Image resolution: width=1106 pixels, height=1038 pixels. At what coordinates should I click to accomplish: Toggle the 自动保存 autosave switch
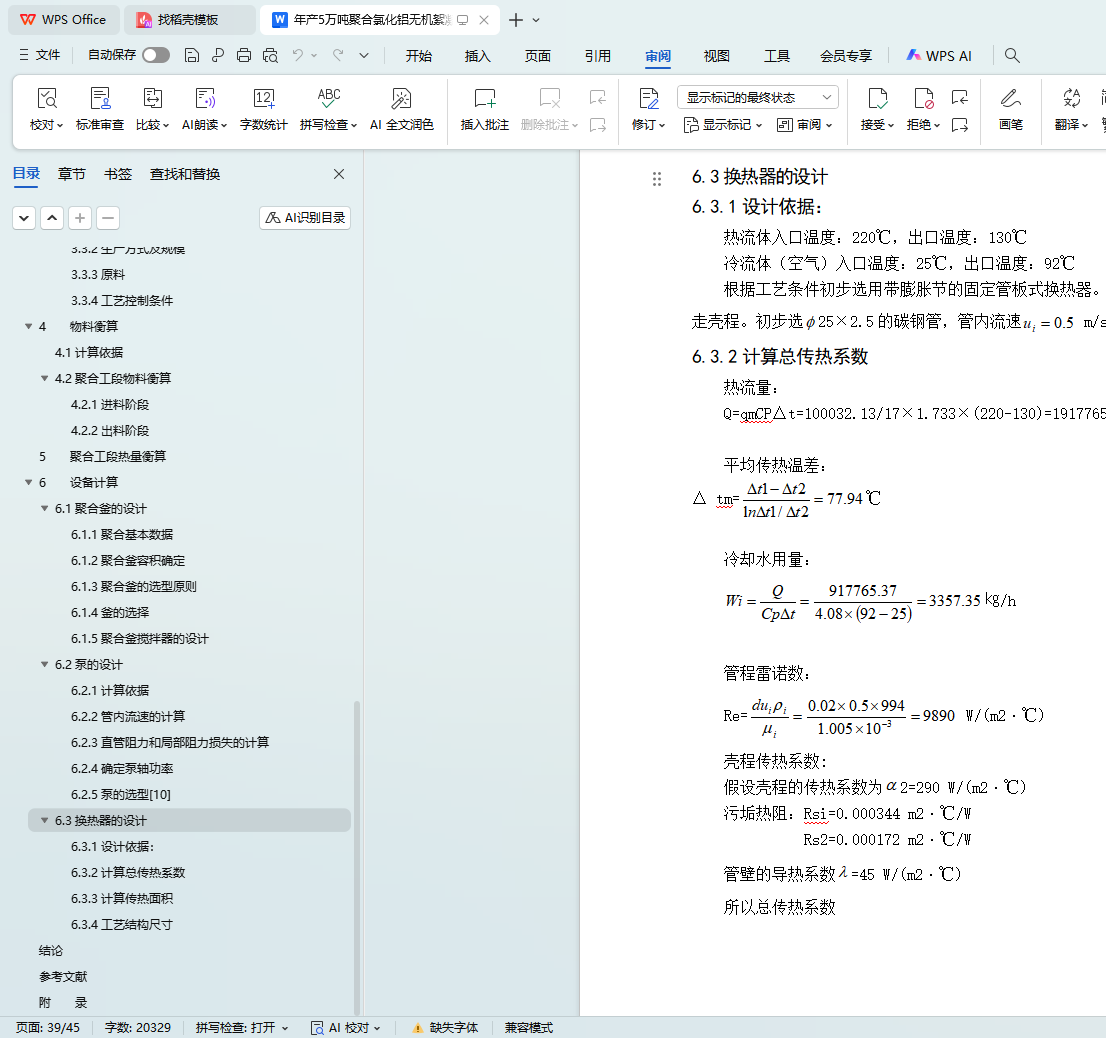156,56
